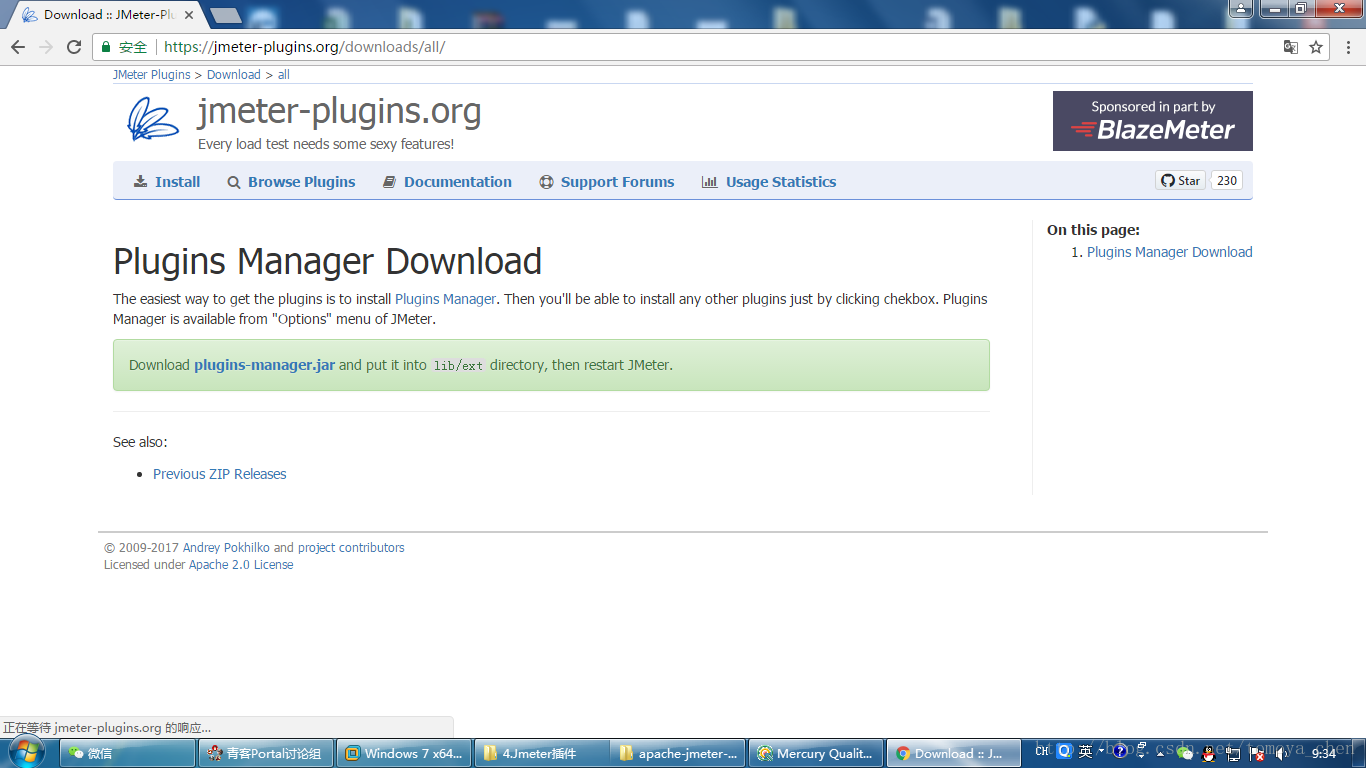Open the QQ penguin tray icon
The image size is (1366, 768).
(1208, 754)
